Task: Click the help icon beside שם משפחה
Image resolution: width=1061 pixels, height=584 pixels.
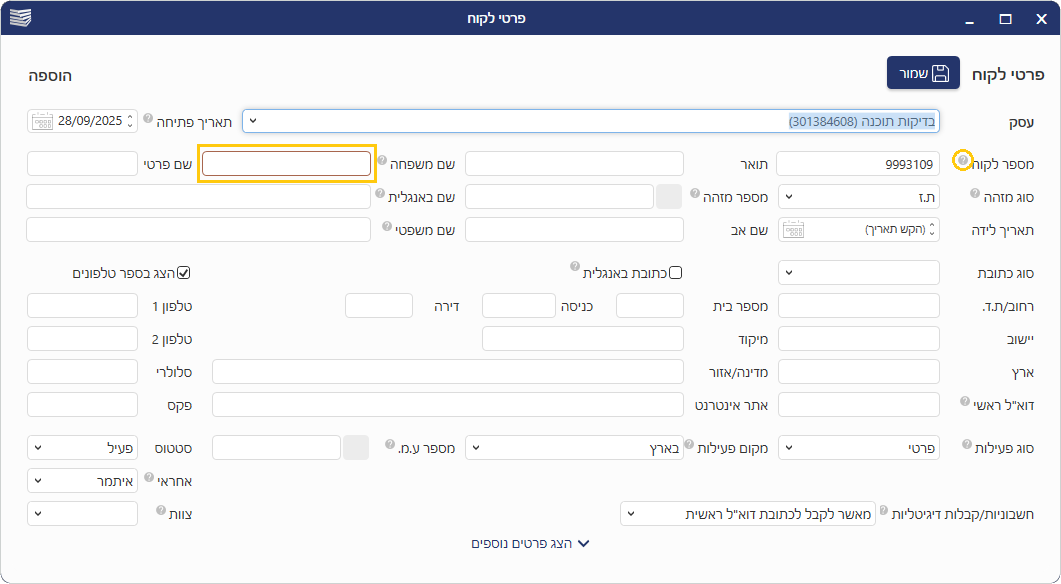Action: coord(382,160)
